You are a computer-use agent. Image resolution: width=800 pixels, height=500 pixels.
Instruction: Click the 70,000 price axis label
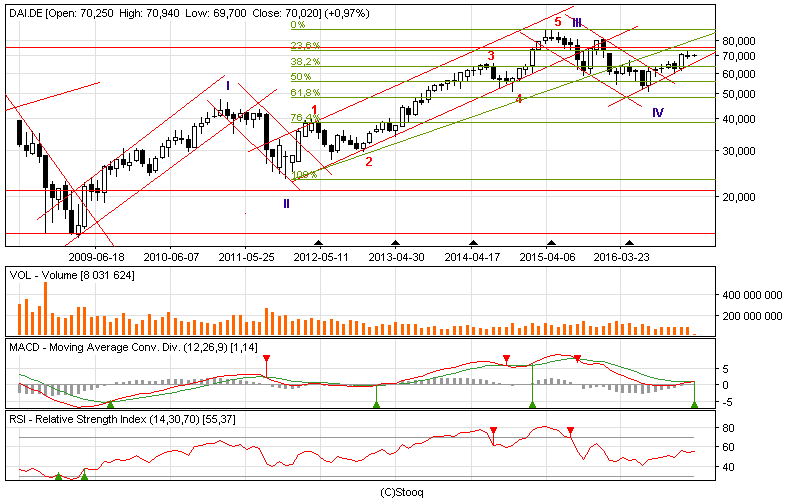click(x=739, y=56)
